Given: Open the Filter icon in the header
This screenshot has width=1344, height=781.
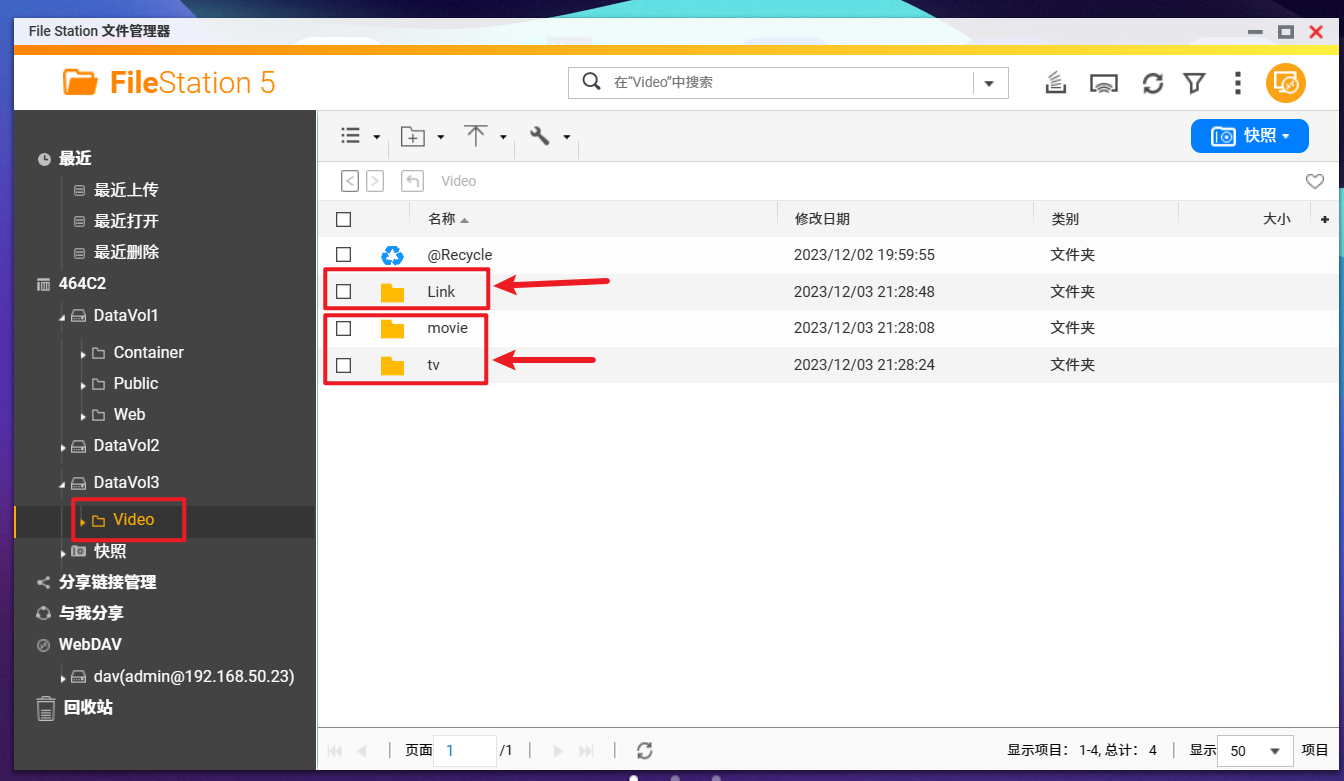Looking at the screenshot, I should tap(1194, 83).
